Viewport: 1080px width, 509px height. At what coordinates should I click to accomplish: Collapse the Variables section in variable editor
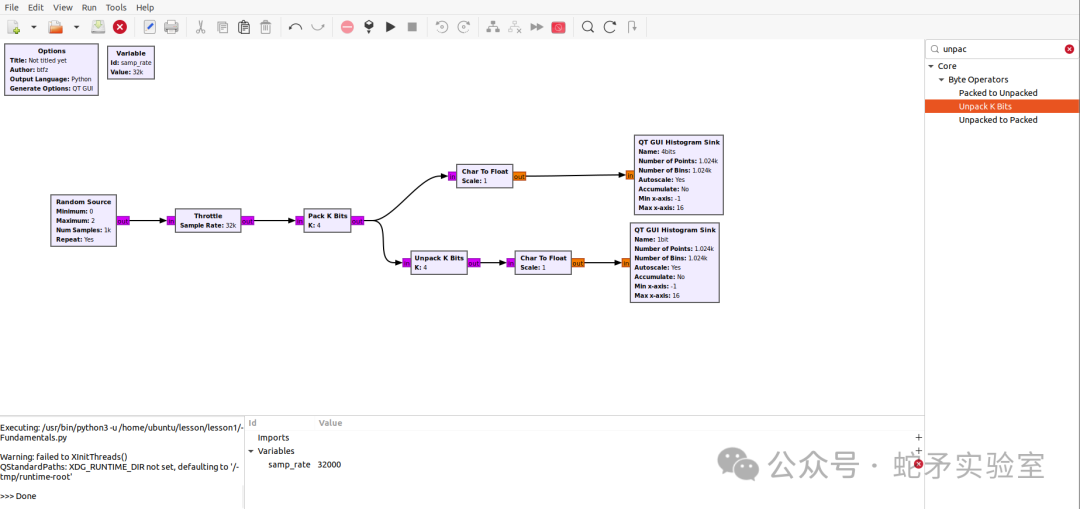click(x=251, y=451)
